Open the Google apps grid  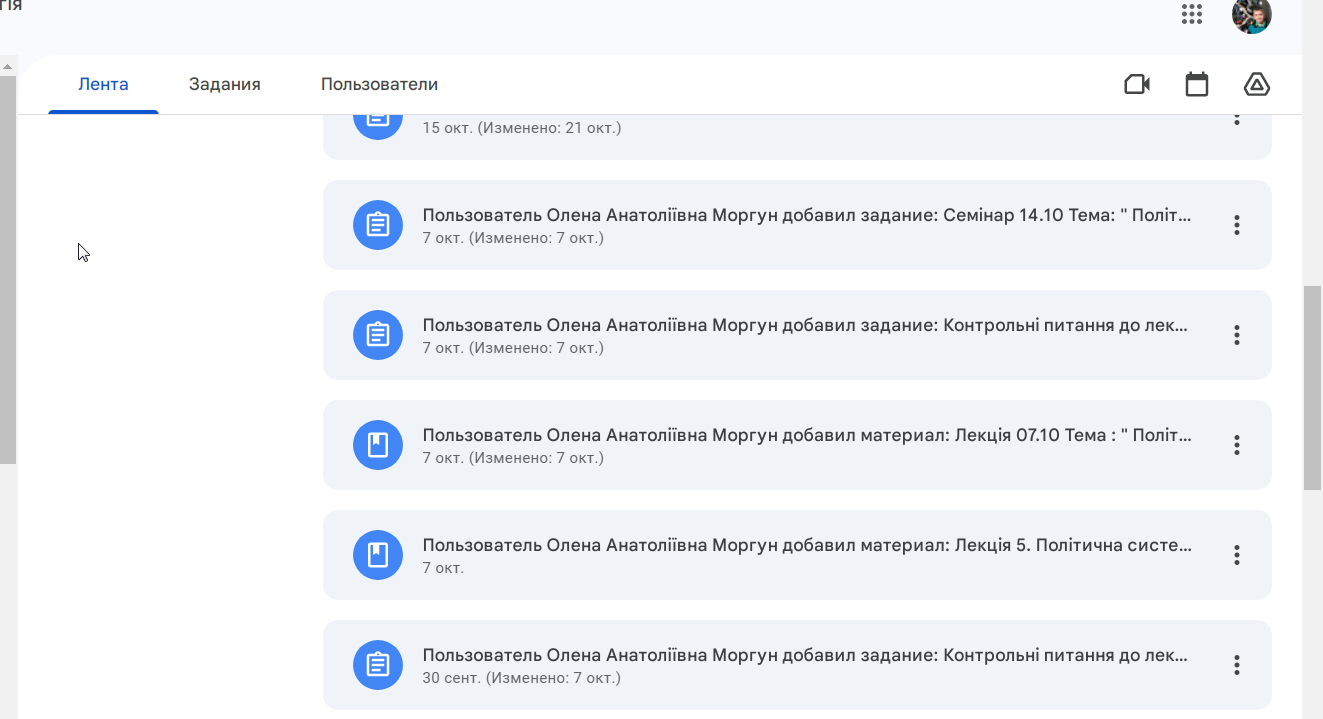[x=1191, y=14]
